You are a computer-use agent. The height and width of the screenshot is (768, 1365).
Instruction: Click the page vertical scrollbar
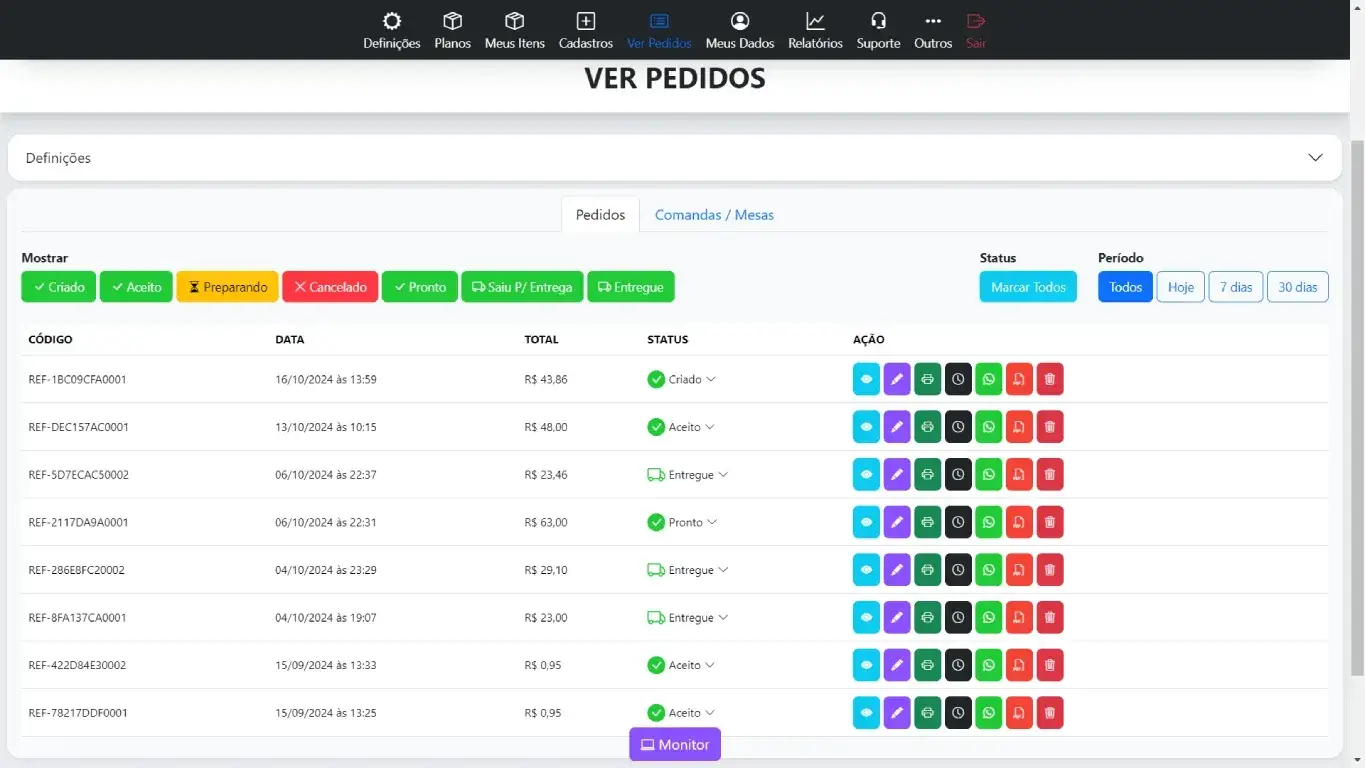pos(1356,400)
